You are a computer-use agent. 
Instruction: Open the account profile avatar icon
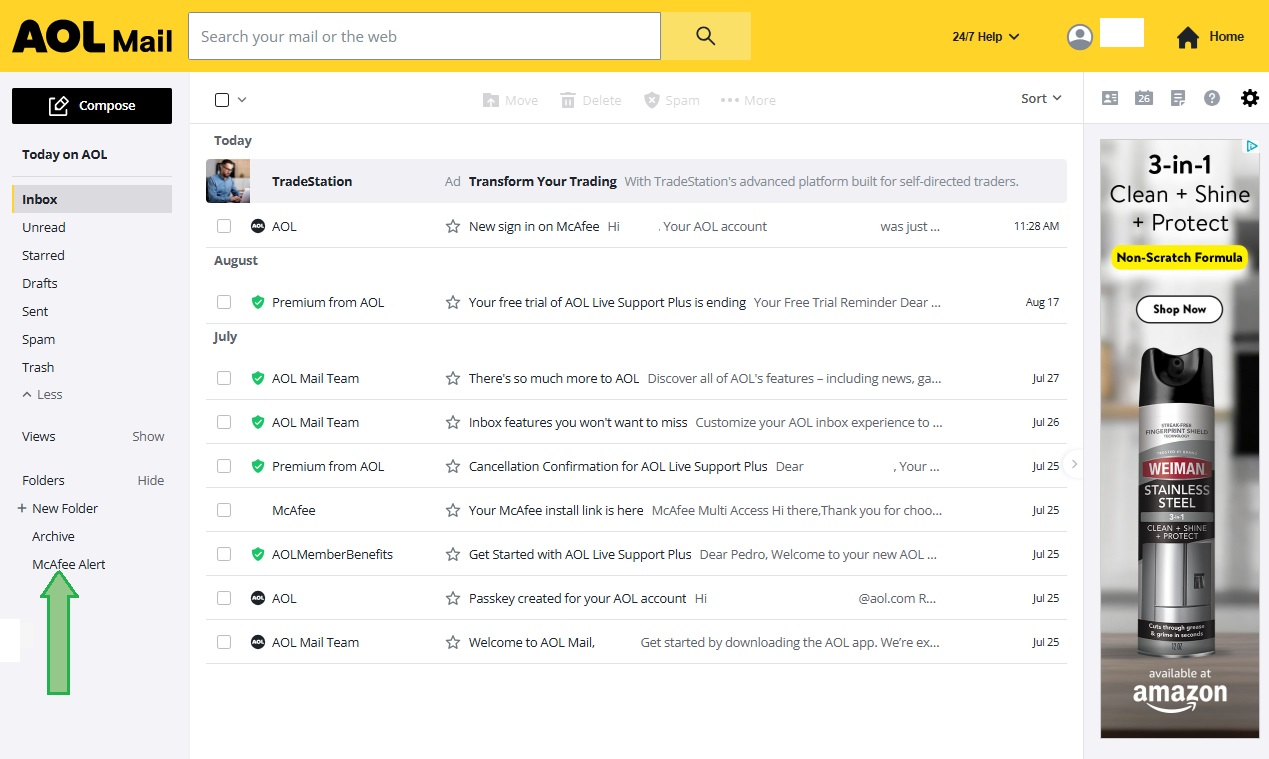pyautogui.click(x=1080, y=37)
